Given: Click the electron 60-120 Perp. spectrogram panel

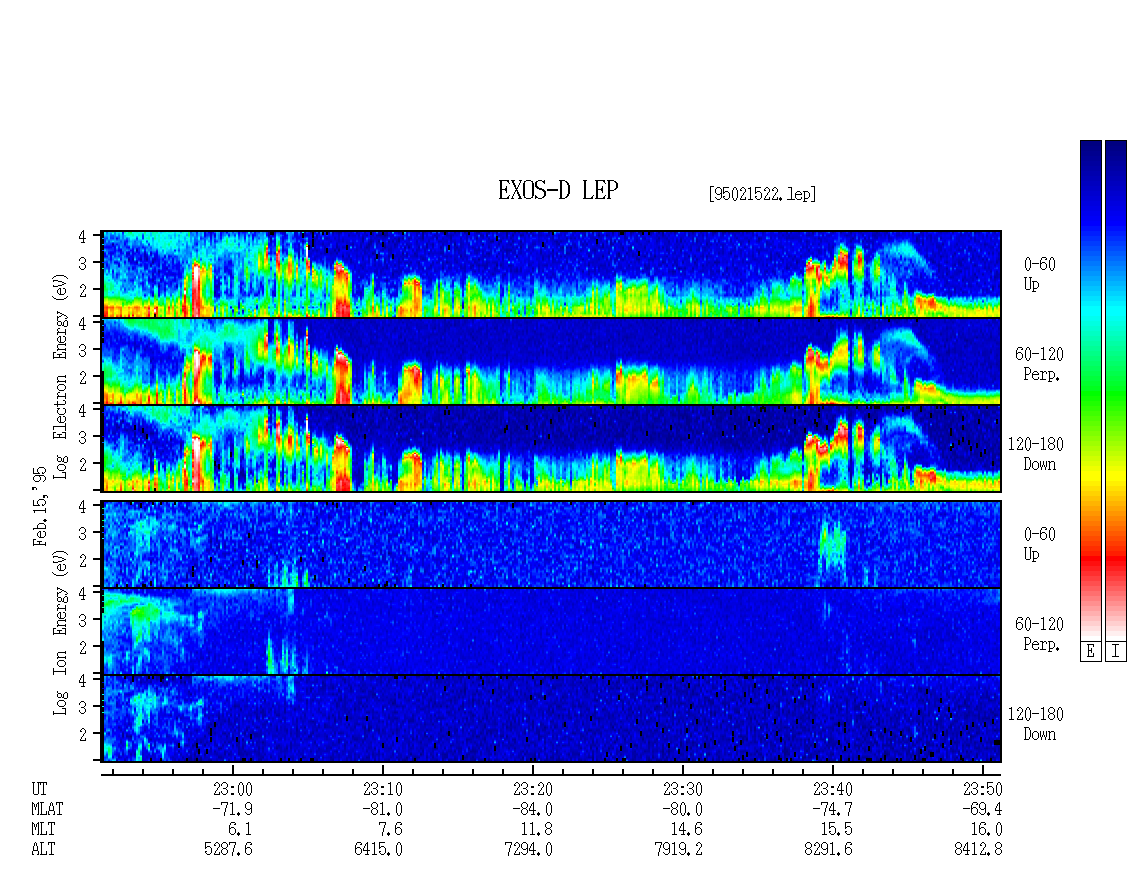Looking at the screenshot, I should coord(551,361).
